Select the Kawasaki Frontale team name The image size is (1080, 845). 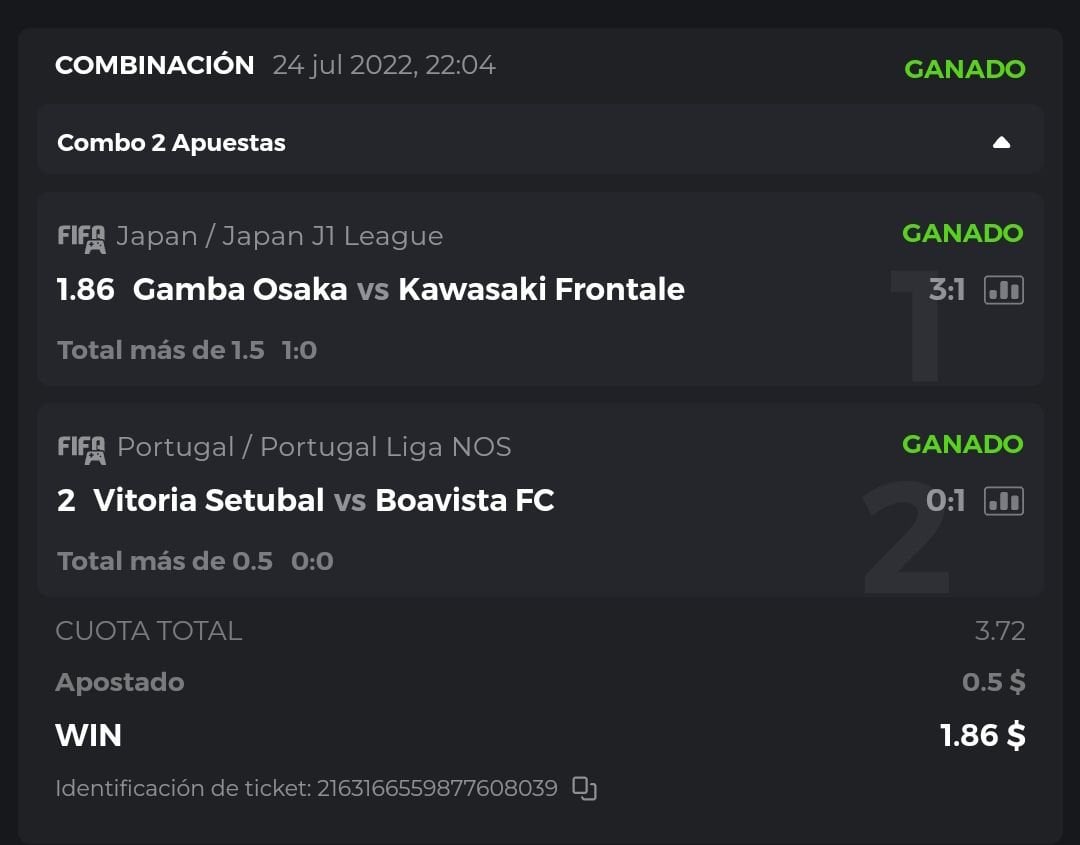pyautogui.click(x=541, y=289)
